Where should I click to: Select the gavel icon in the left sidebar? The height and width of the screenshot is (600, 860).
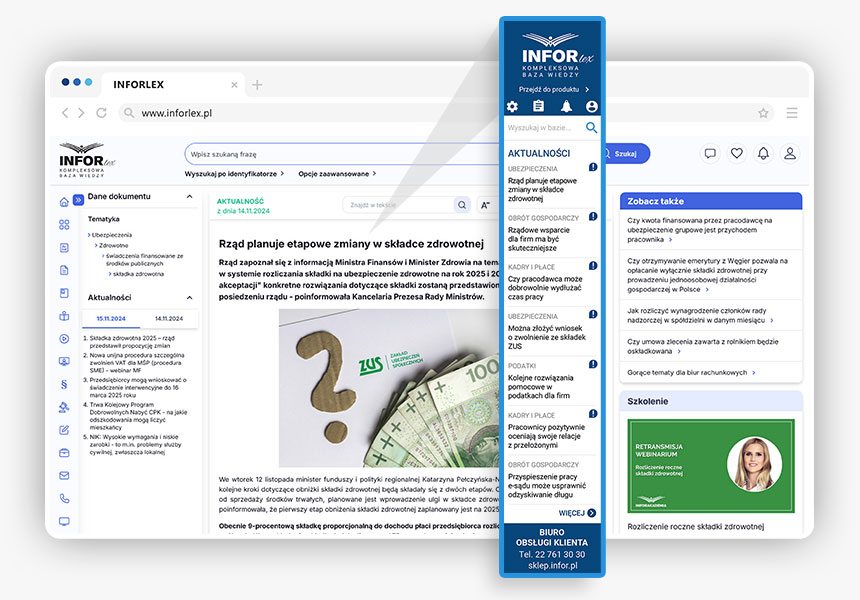(x=64, y=407)
